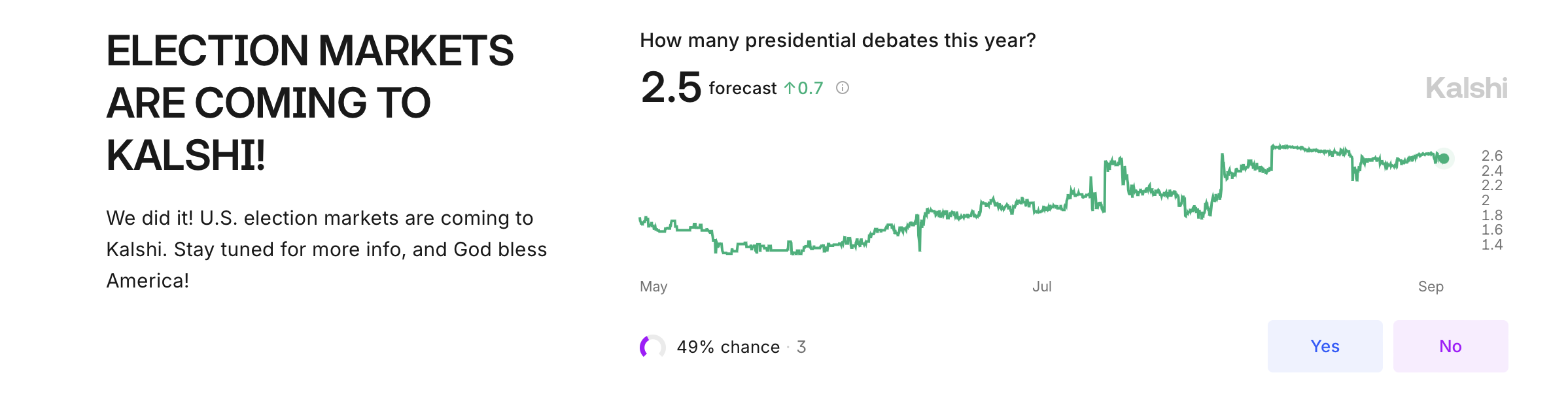Click the green up-arrow change indicator
Image resolution: width=1568 pixels, height=411 pixels.
(790, 88)
